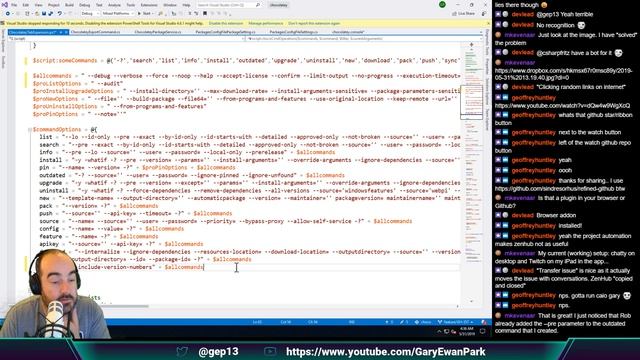Click the feedback icon beside Live Share
The width and height of the screenshot is (640, 360).
coord(484,13)
